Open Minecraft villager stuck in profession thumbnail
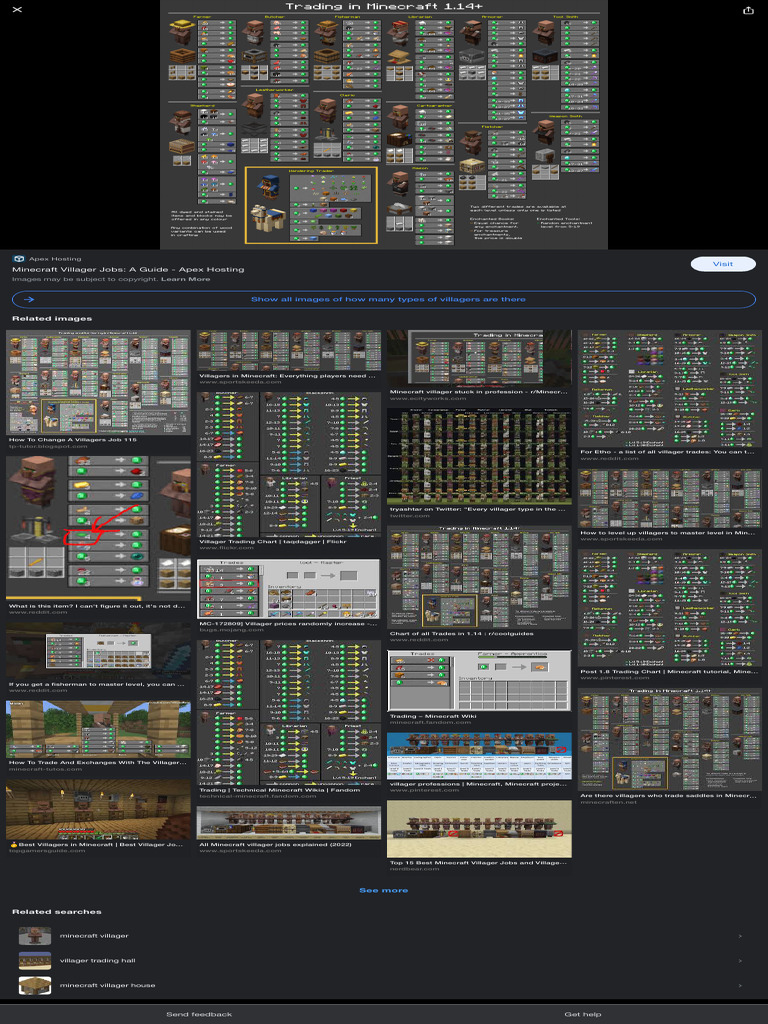This screenshot has height=1024, width=768. 479,359
